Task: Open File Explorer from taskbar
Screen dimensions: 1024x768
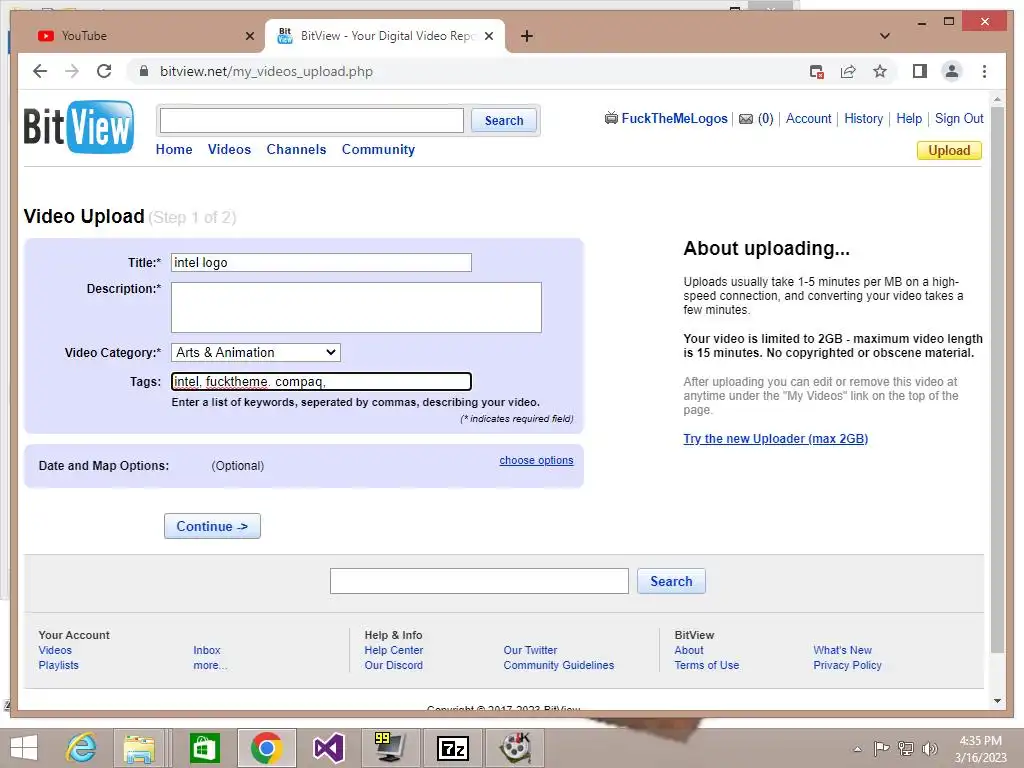Action: [x=140, y=748]
